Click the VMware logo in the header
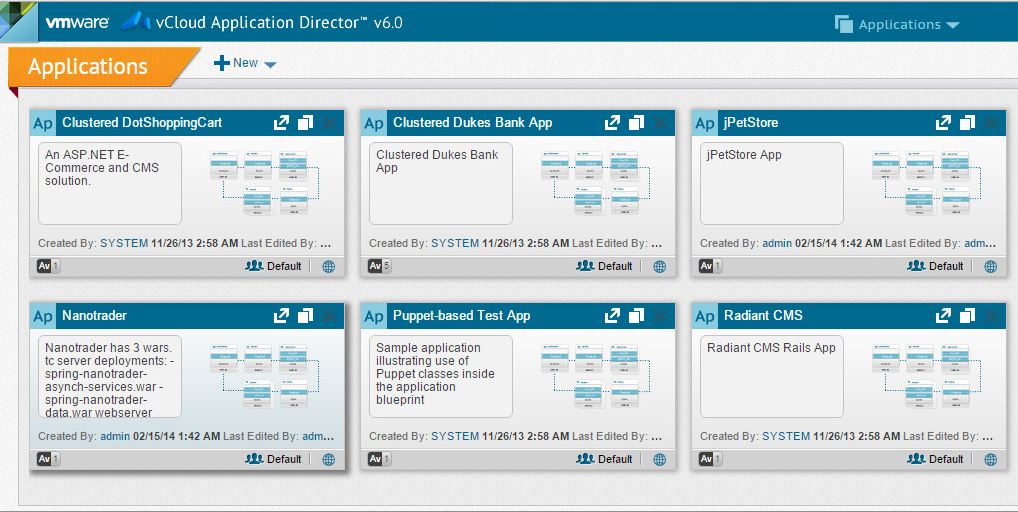 point(77,22)
